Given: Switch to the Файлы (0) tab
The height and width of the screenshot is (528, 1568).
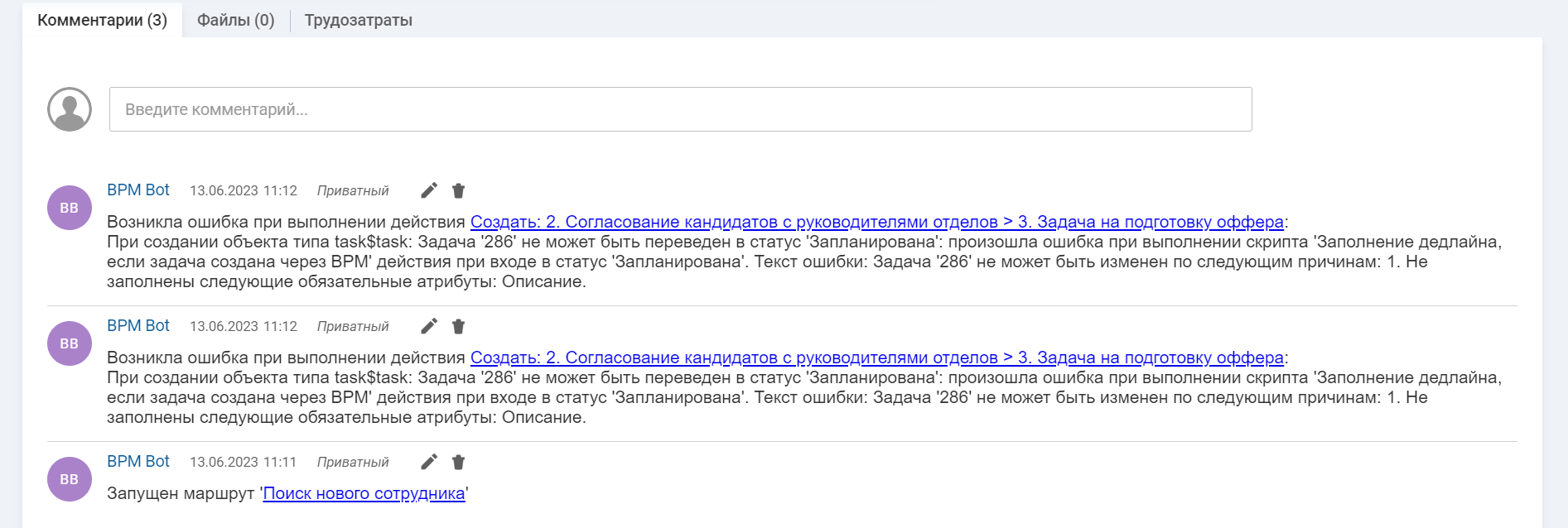Looking at the screenshot, I should coord(235,20).
